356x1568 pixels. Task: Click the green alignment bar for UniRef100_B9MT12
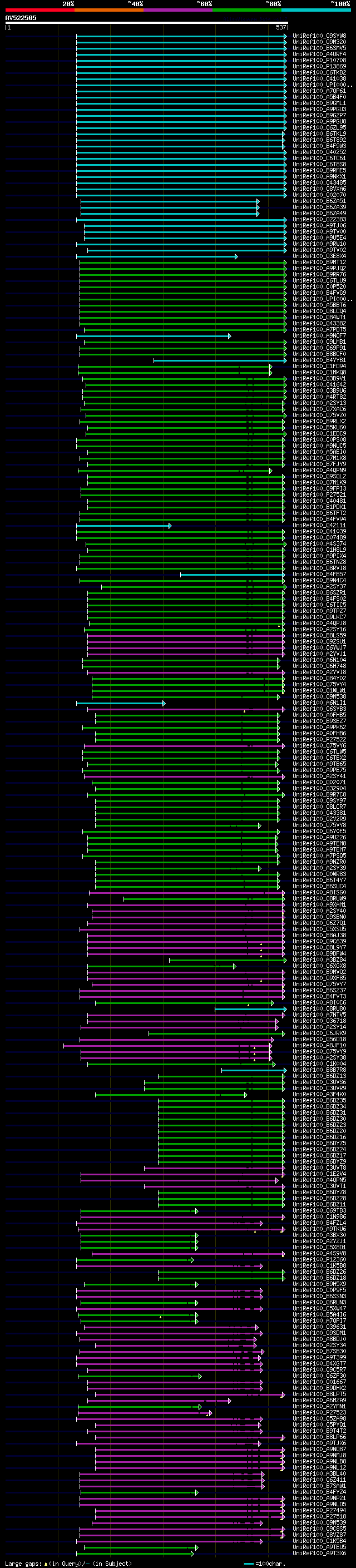click(x=183, y=263)
